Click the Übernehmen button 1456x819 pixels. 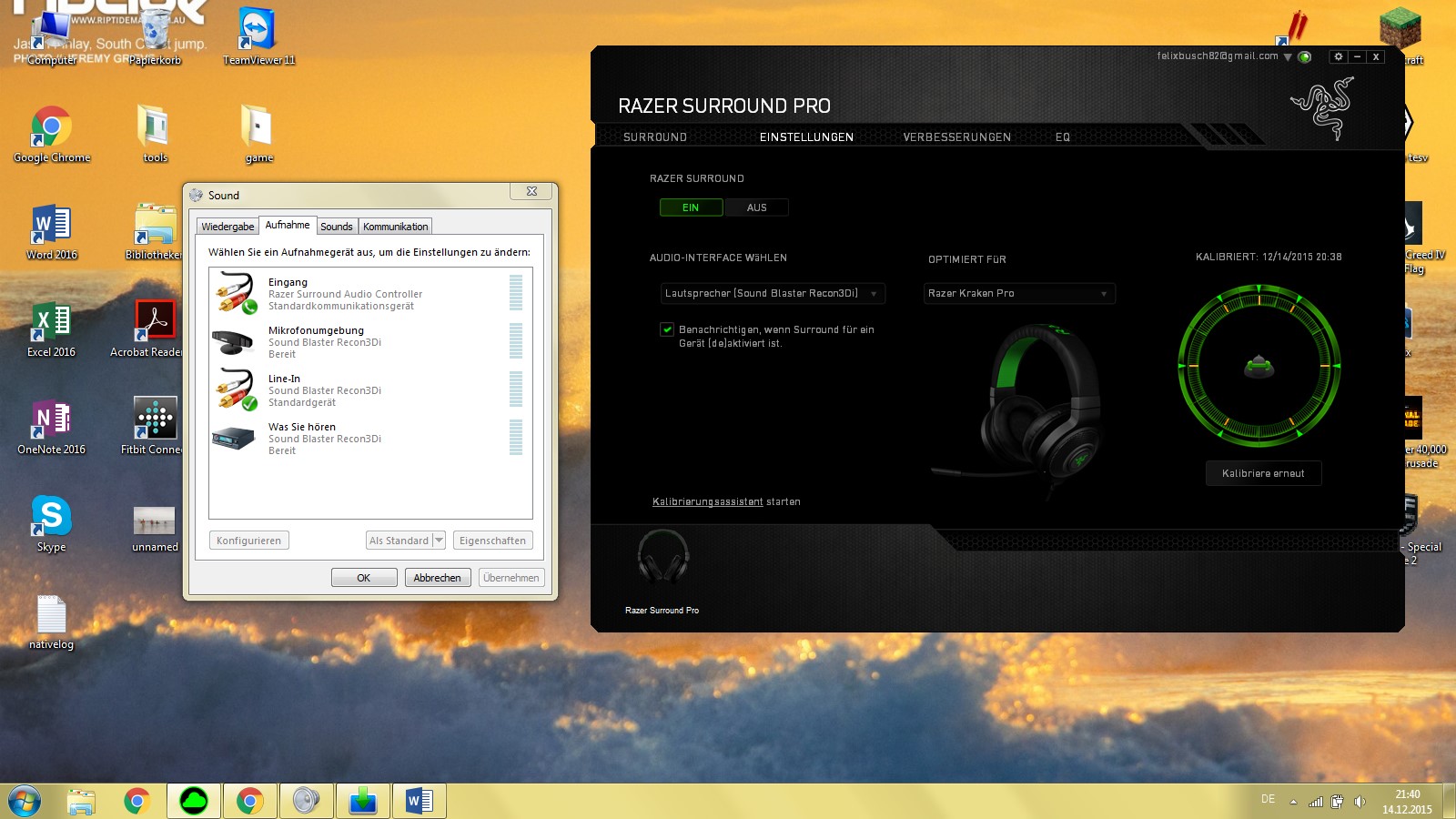pos(511,578)
